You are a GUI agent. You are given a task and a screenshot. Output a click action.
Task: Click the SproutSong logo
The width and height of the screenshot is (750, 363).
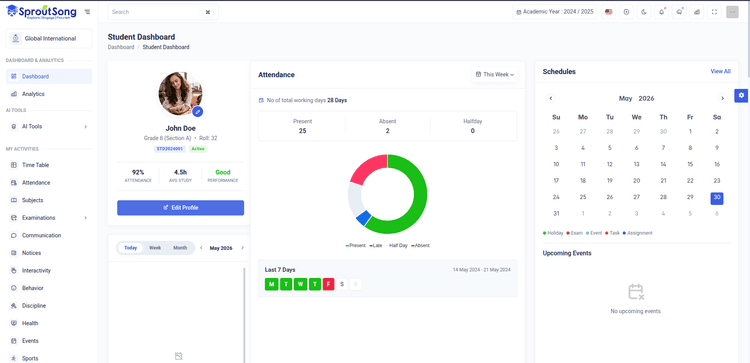(x=41, y=11)
